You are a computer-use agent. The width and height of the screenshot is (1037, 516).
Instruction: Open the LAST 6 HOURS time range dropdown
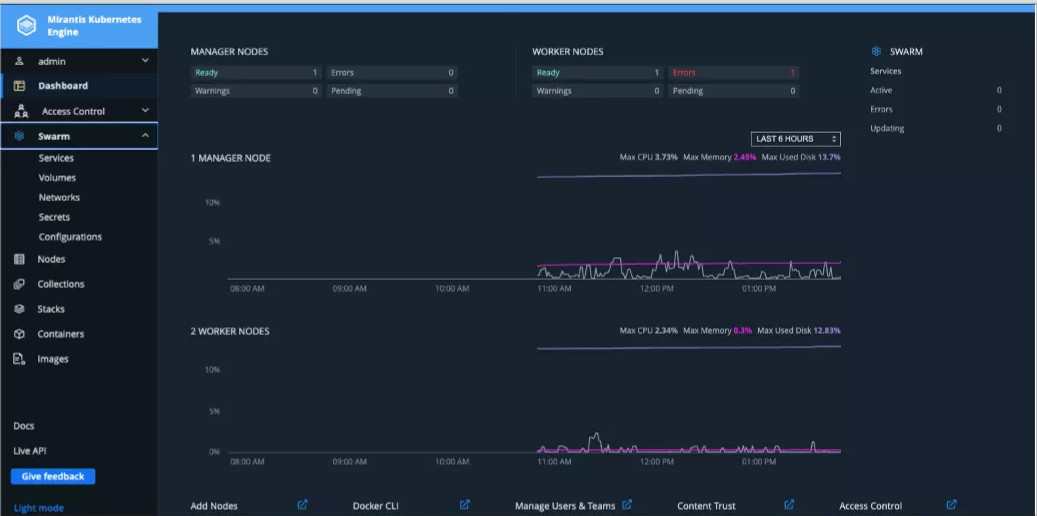click(x=796, y=139)
